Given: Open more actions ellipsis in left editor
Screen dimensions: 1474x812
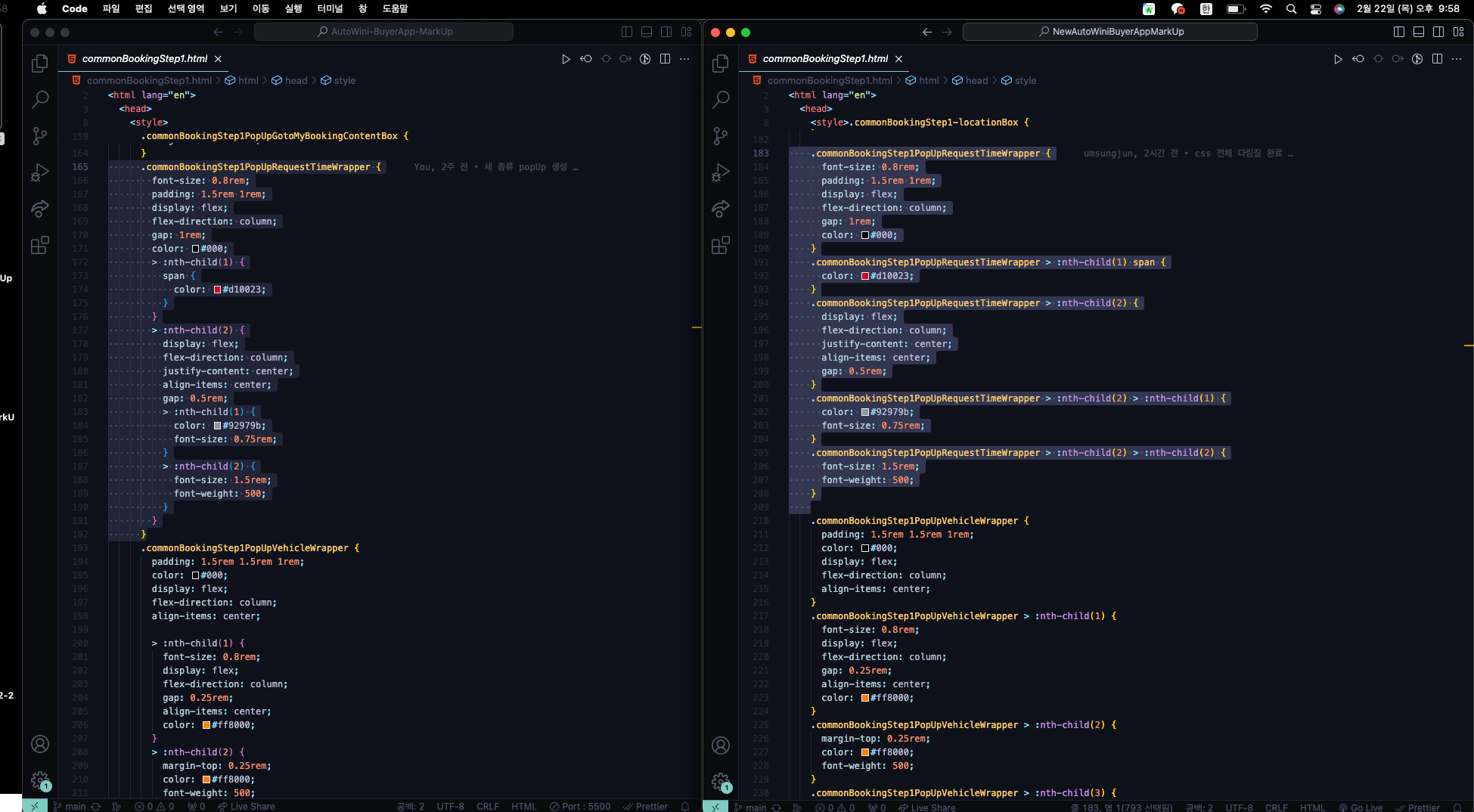Looking at the screenshot, I should coord(684,59).
